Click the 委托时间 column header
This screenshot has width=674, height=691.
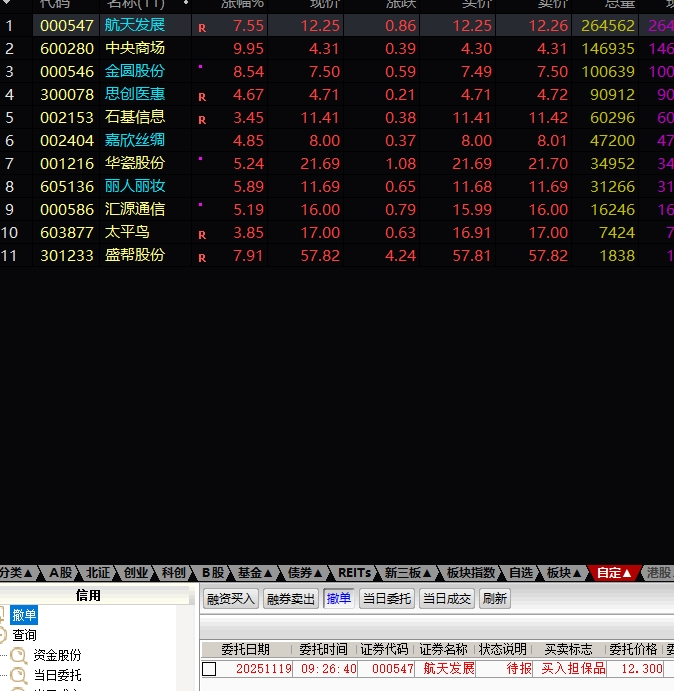coord(323,649)
